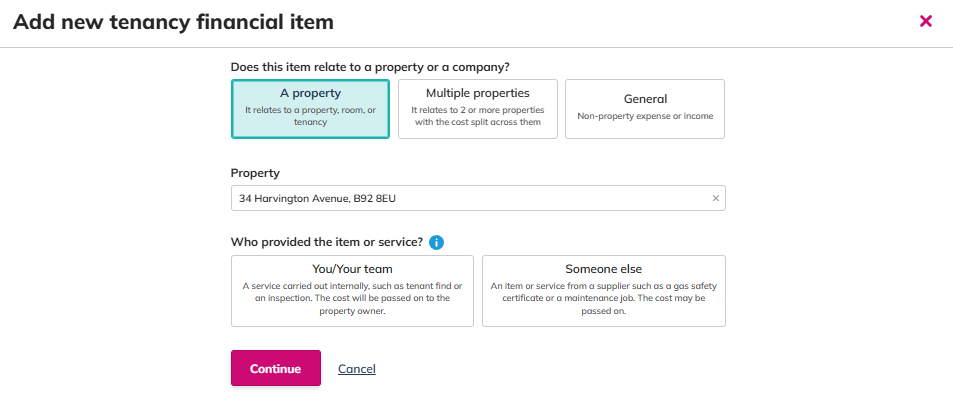Click the property or company question label
The image size is (953, 396).
(370, 67)
